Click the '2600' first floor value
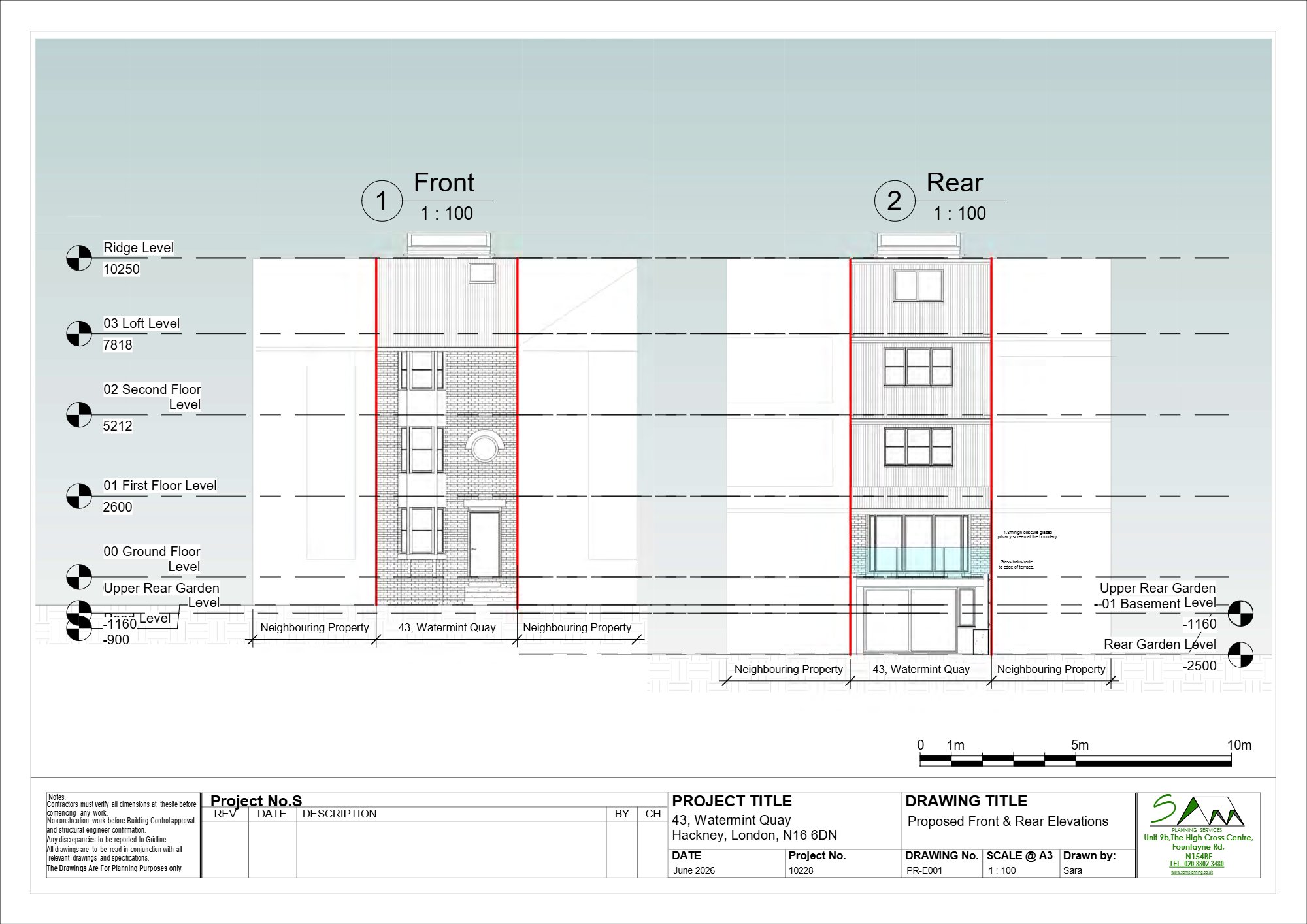1307x924 pixels. (118, 507)
